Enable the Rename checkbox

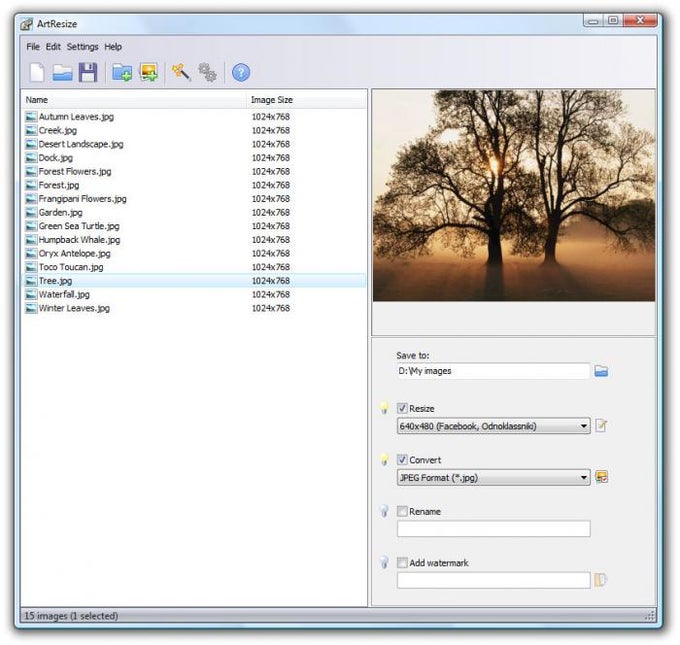pos(402,511)
